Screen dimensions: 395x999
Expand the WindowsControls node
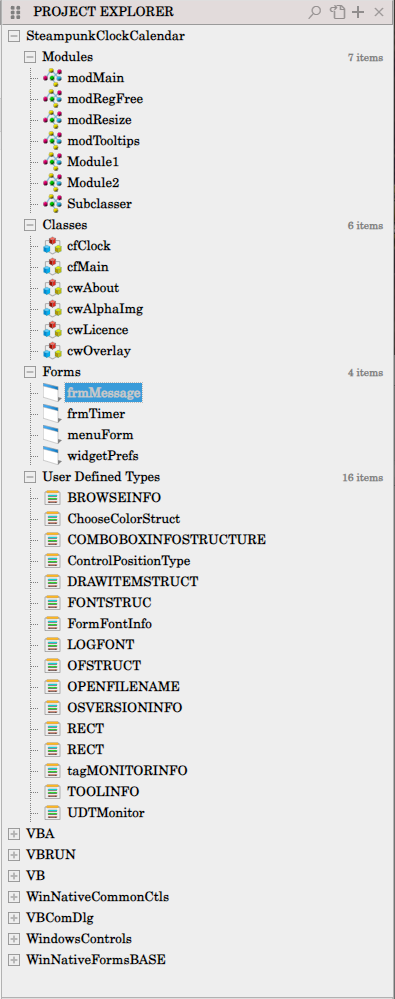tap(13, 939)
